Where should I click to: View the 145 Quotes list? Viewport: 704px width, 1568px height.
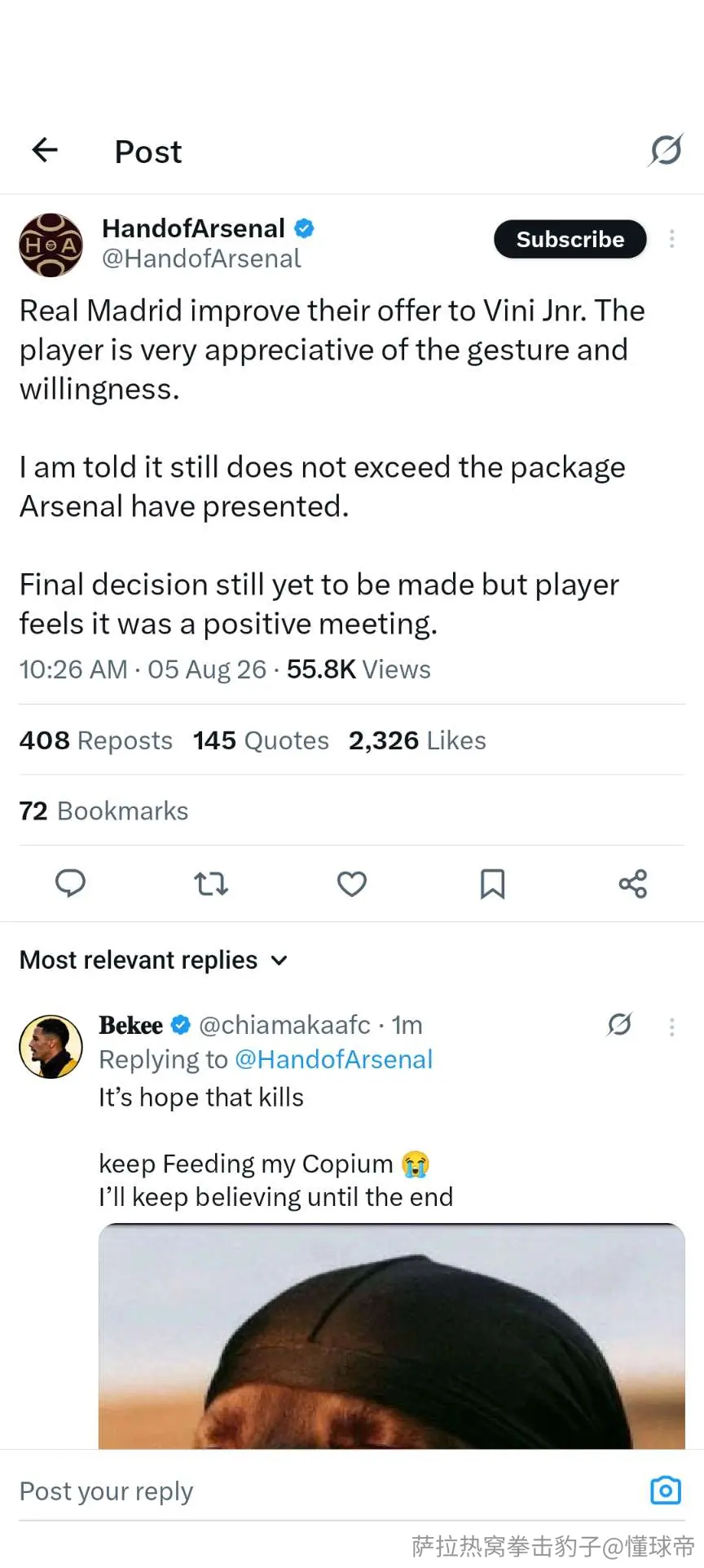point(261,740)
